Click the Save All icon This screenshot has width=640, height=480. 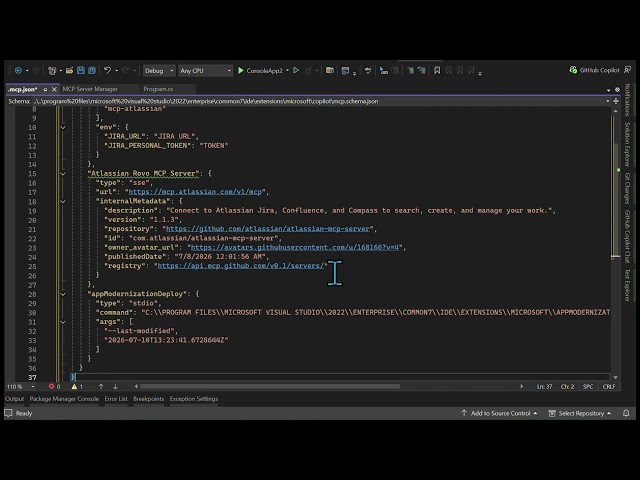click(92, 71)
